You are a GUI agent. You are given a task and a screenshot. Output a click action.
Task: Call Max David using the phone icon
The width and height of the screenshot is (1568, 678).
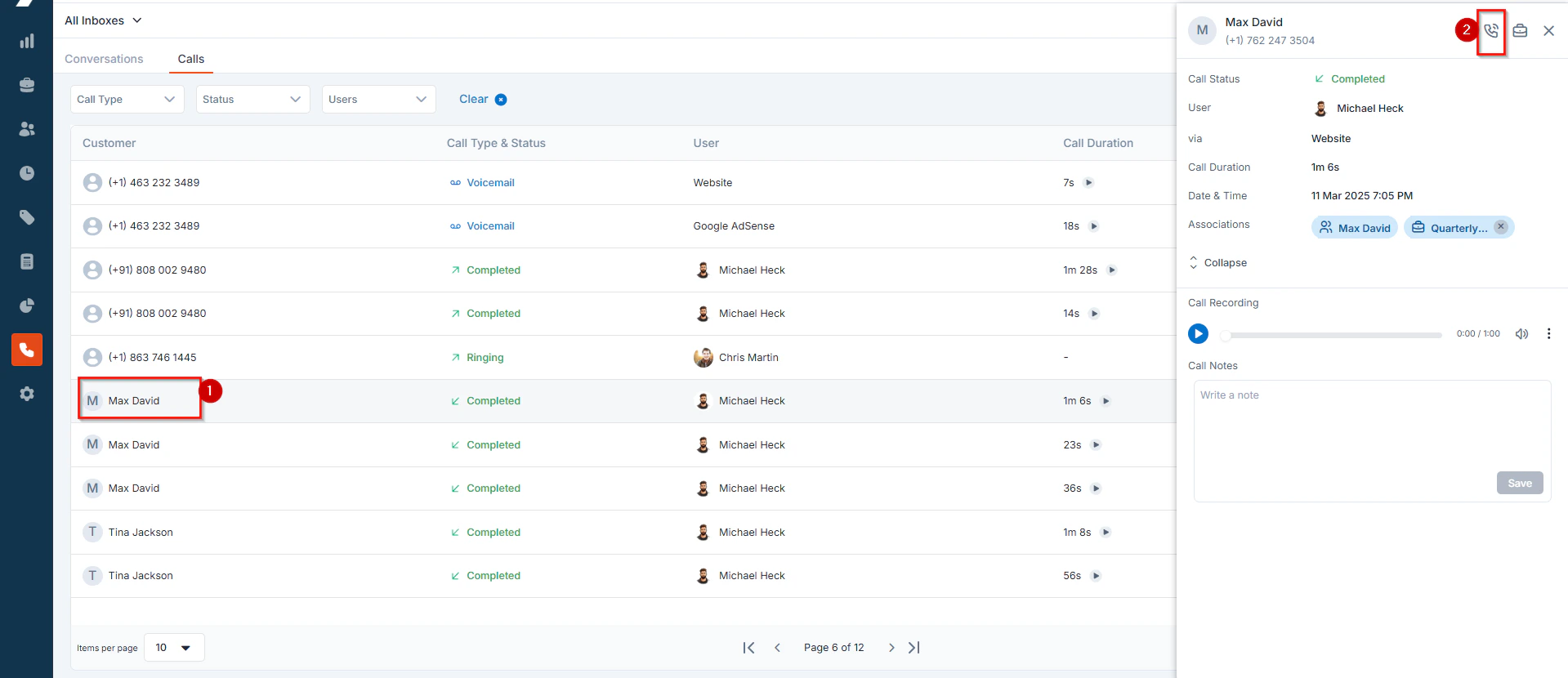1491,31
